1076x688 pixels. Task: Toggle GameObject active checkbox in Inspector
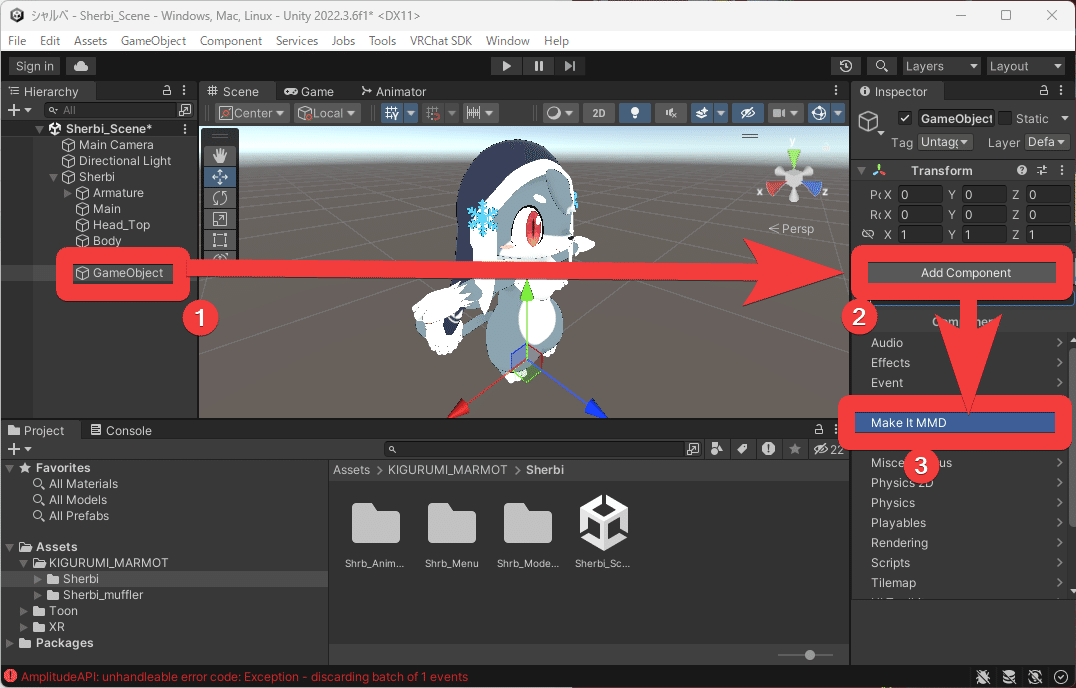(904, 118)
